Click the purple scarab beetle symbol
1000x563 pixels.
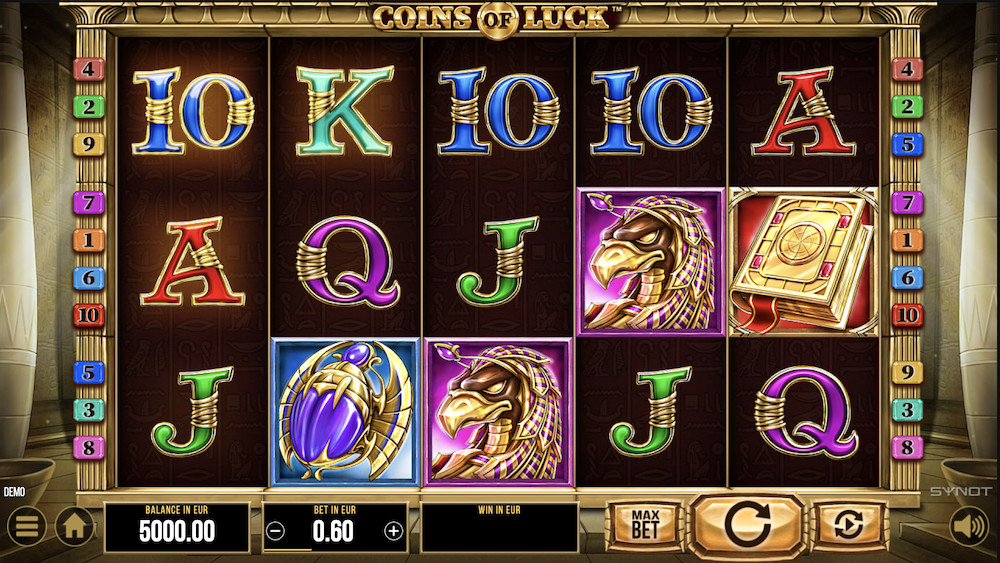click(x=345, y=412)
